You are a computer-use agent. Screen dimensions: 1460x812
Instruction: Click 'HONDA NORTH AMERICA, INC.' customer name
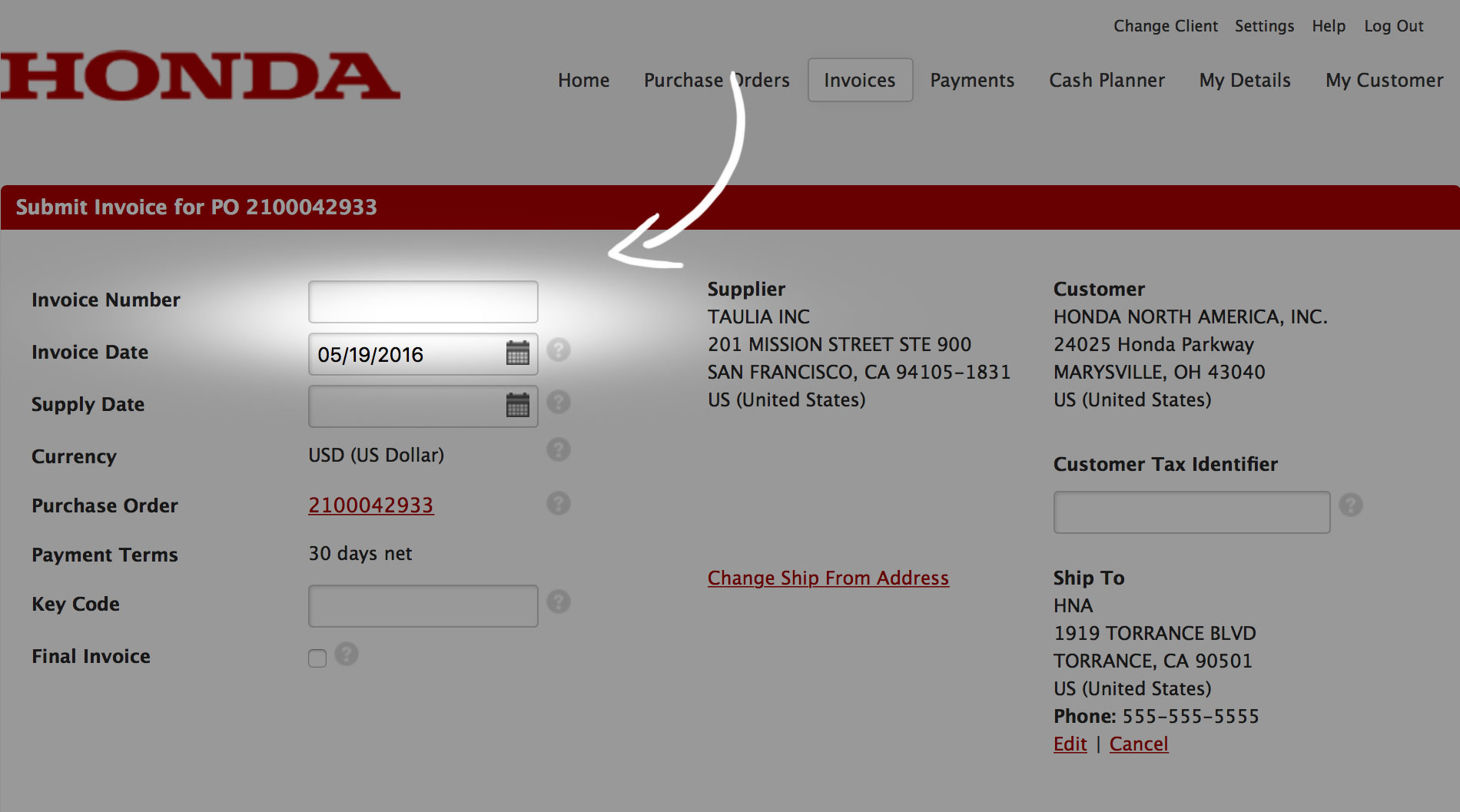1191,317
